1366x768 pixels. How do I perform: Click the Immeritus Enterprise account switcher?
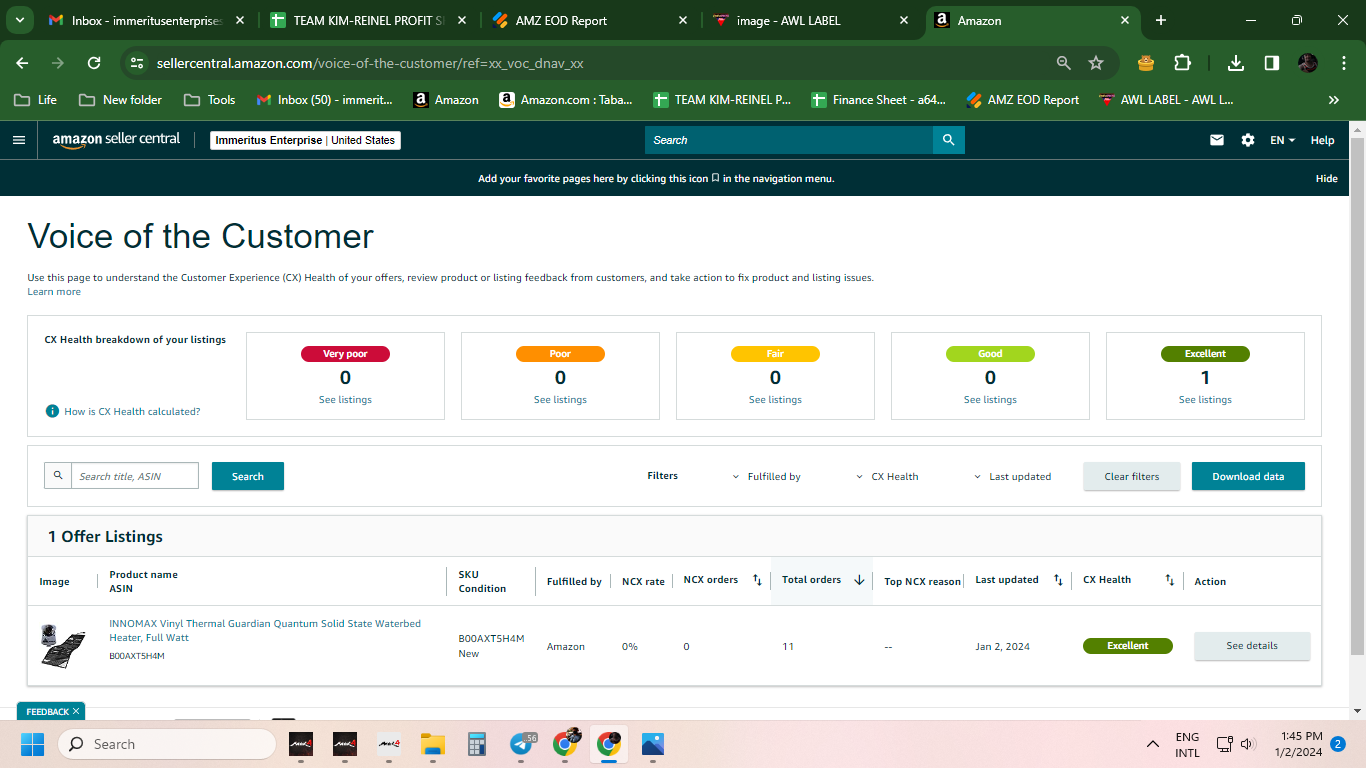click(305, 140)
